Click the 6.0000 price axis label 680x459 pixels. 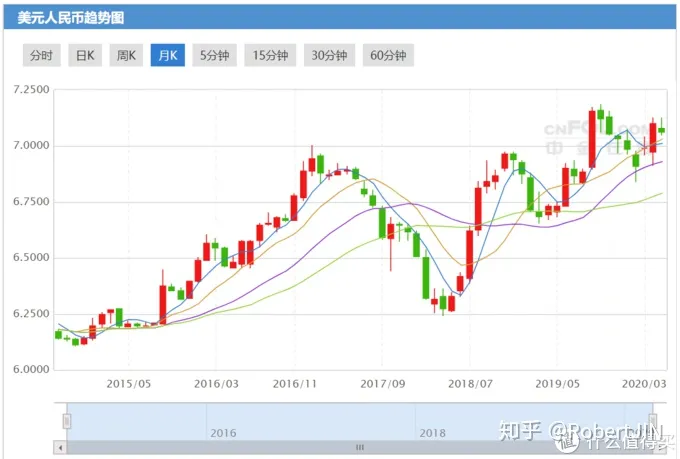31,370
